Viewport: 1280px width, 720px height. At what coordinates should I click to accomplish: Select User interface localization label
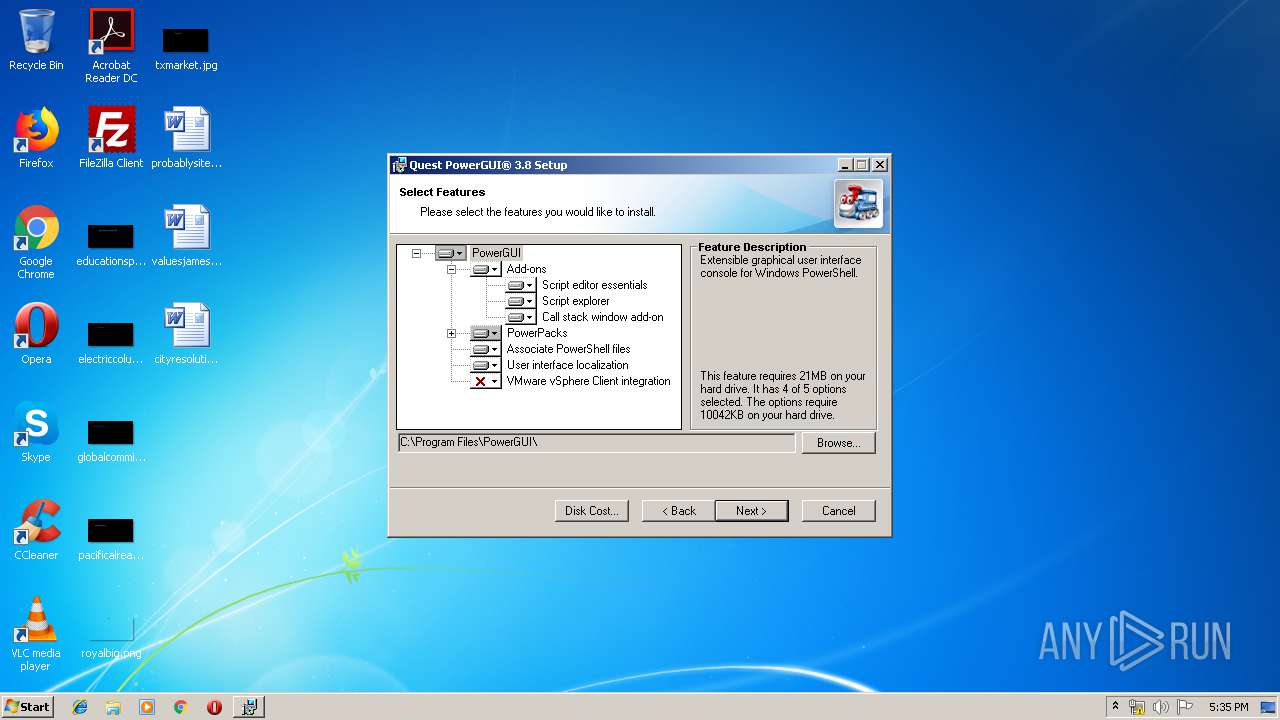point(567,365)
